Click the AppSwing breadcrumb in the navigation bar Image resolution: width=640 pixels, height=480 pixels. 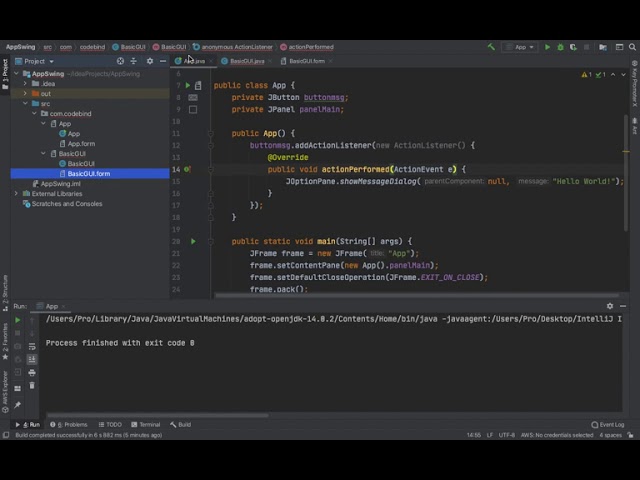click(20, 47)
